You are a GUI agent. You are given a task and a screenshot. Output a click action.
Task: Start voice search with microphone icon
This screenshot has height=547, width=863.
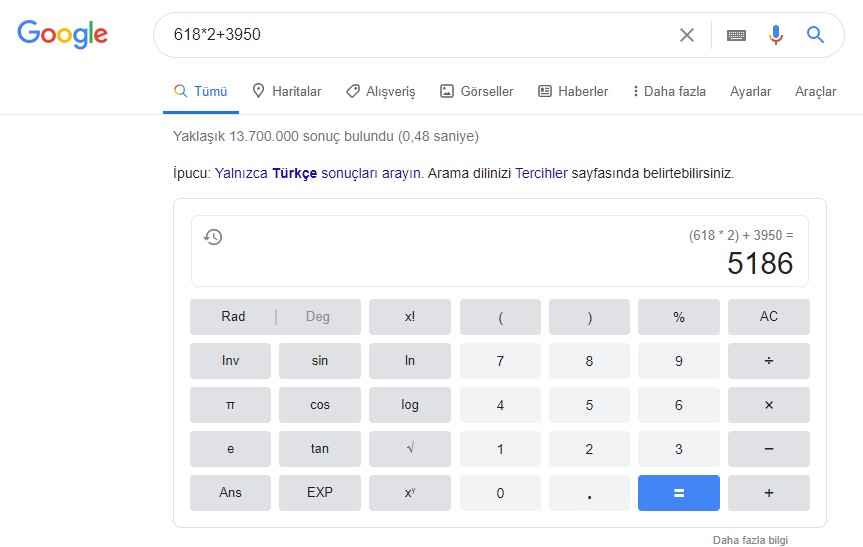click(776, 35)
